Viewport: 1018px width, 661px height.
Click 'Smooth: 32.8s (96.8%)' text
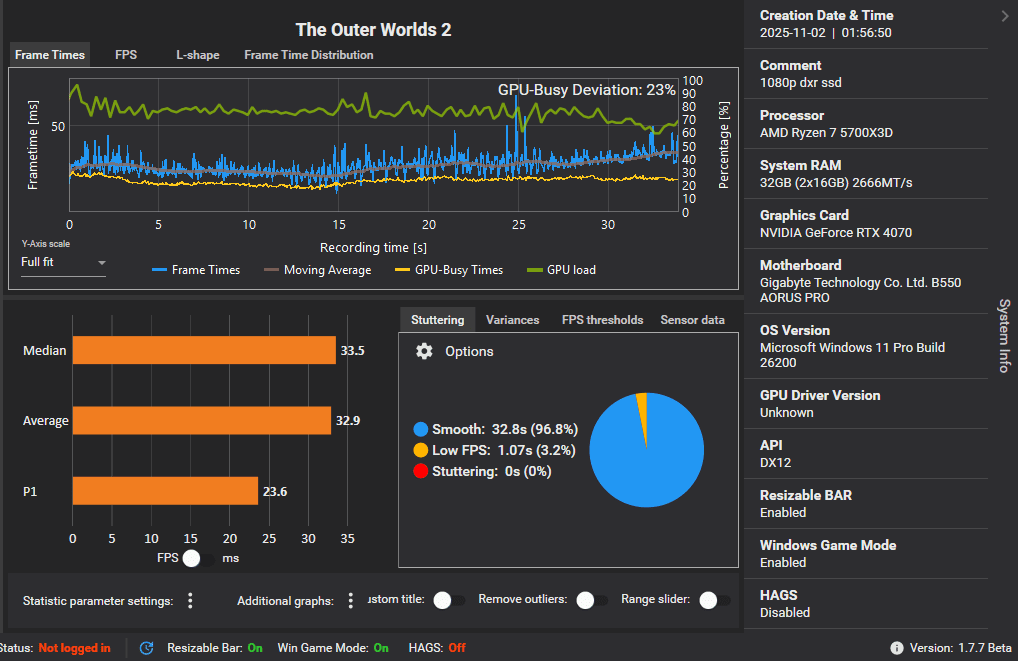coord(504,429)
